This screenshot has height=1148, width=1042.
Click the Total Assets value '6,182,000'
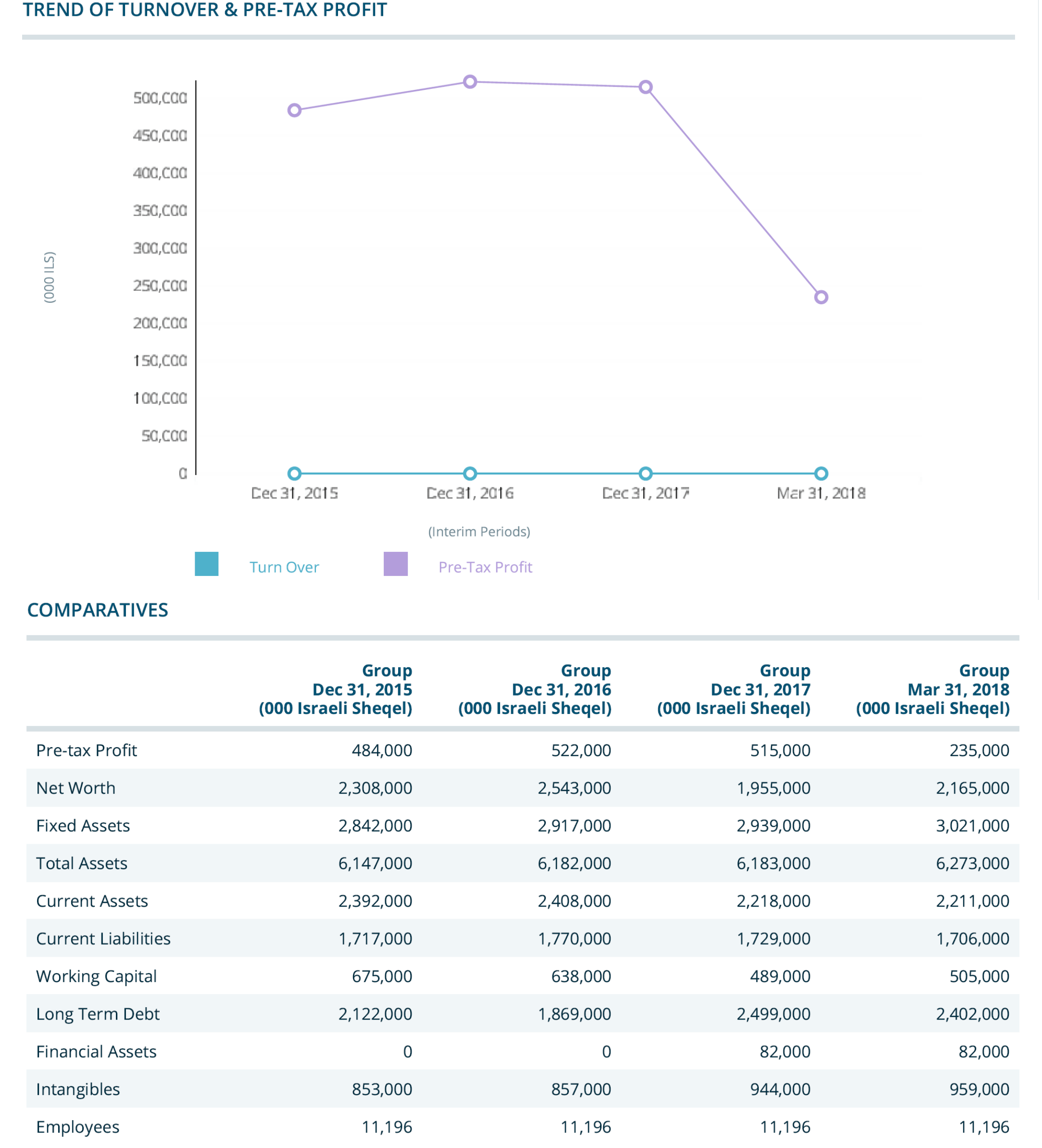pyautogui.click(x=575, y=863)
